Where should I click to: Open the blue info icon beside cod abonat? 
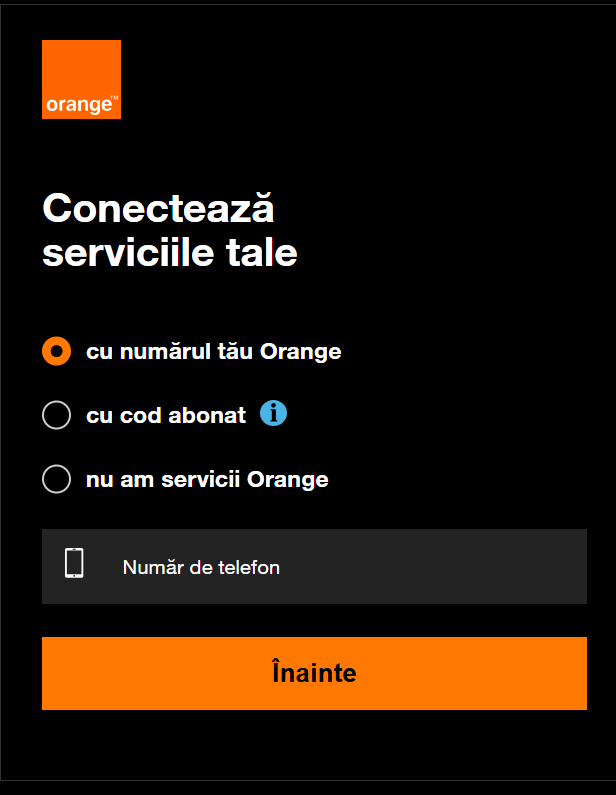point(273,413)
